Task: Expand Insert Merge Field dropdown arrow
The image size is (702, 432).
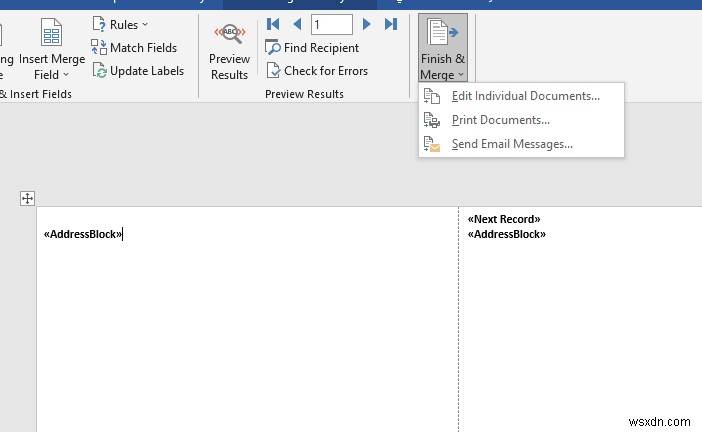Action: tap(66, 75)
